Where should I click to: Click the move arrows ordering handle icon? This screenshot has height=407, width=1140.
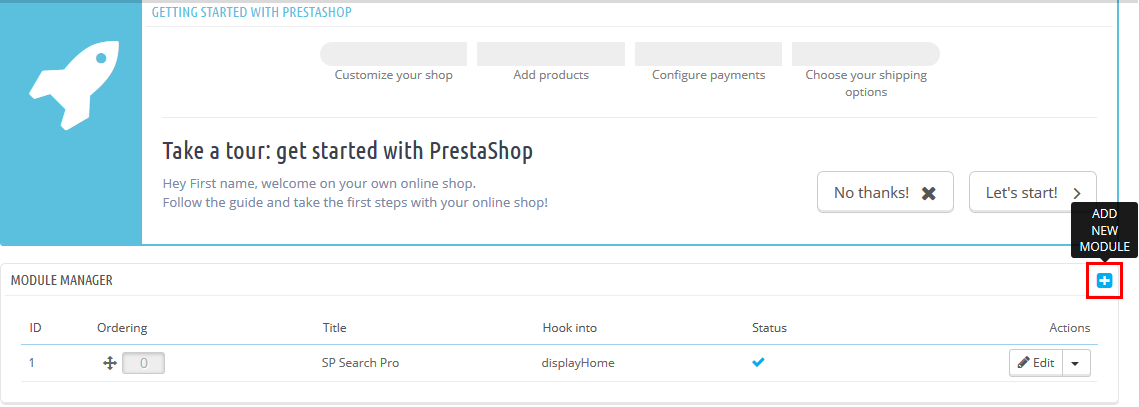click(x=110, y=363)
